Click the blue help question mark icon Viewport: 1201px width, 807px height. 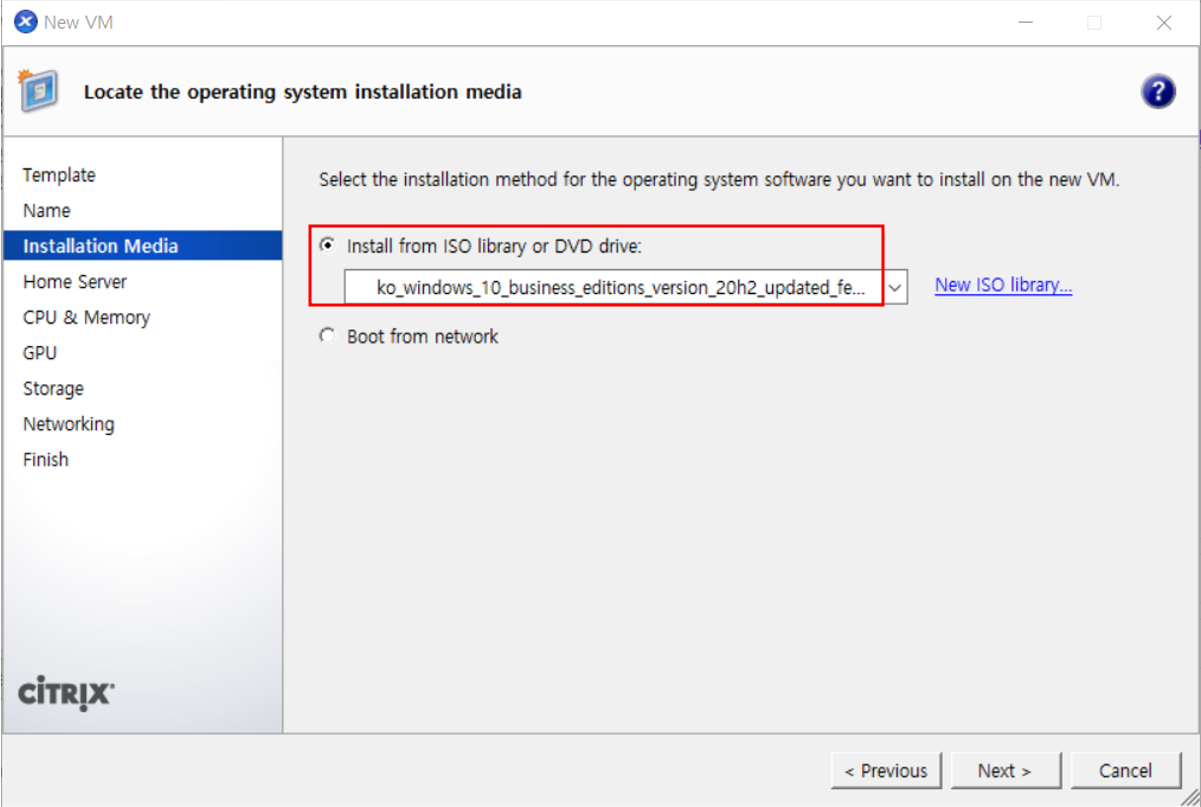point(1157,92)
